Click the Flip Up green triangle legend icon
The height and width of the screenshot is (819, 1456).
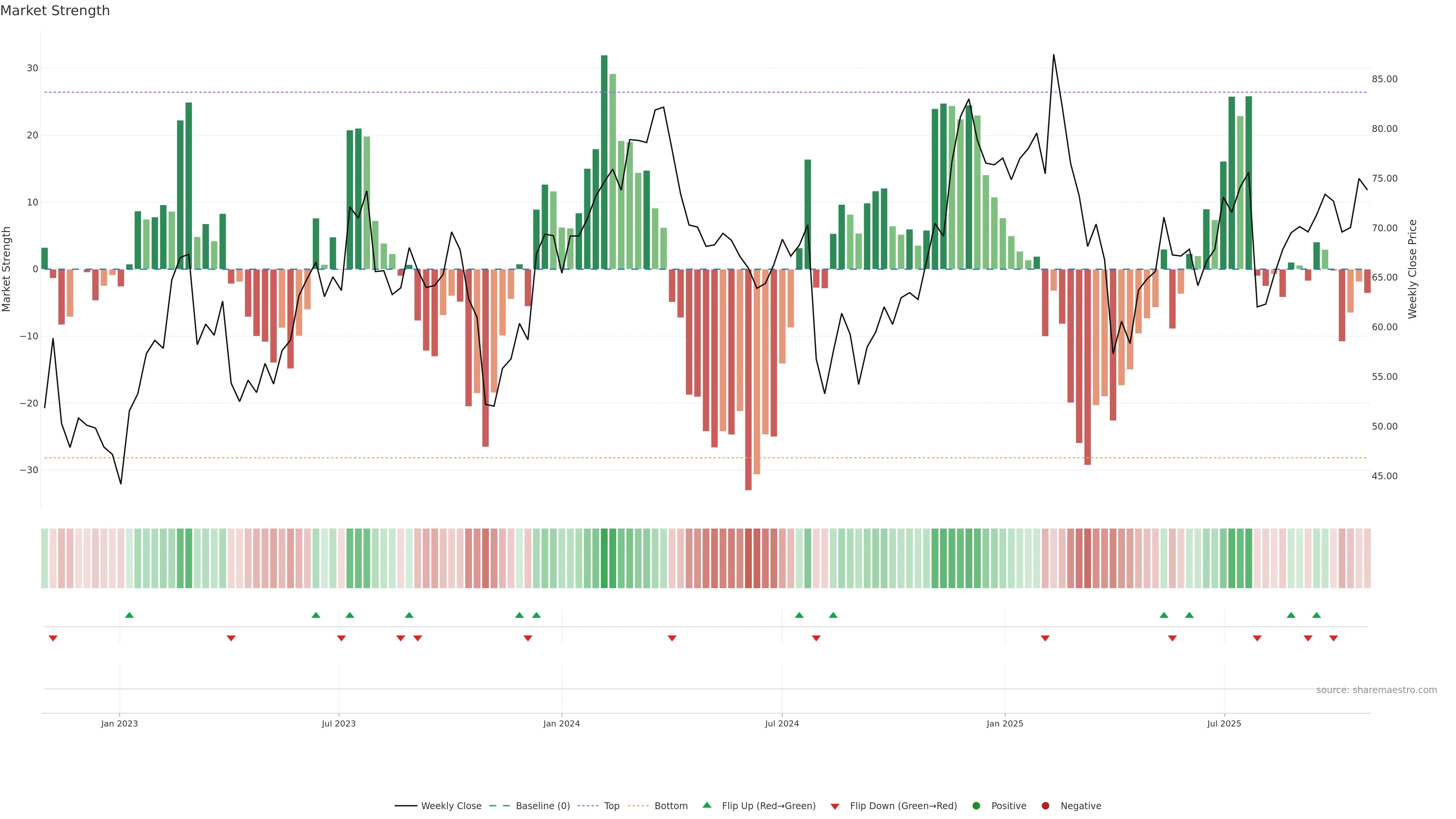[x=706, y=805]
